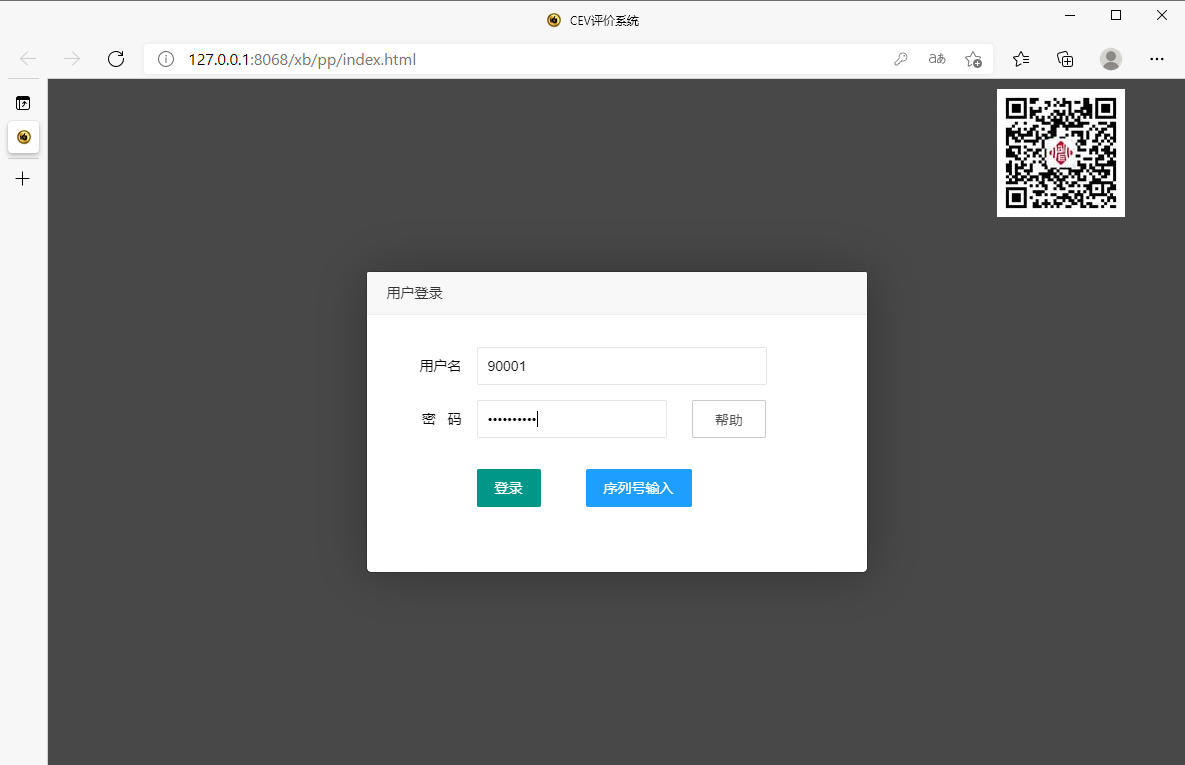Click the QR code image
Viewport: 1185px width, 765px height.
(x=1060, y=152)
